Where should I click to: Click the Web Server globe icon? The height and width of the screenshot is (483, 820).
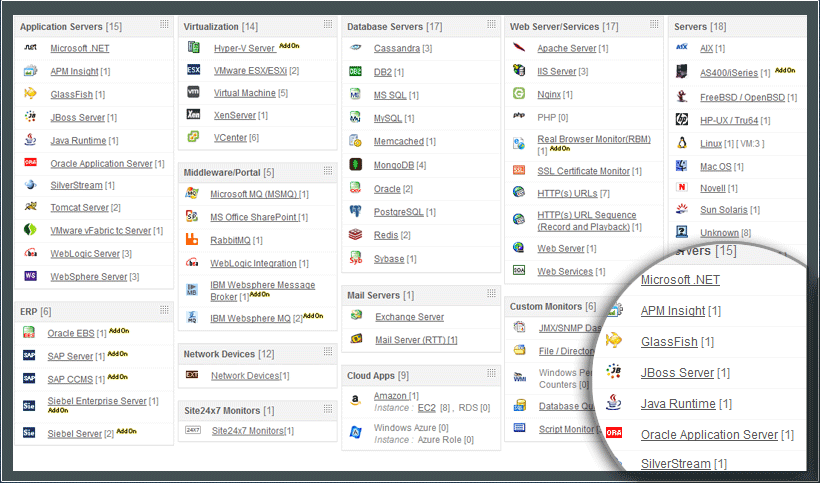click(x=519, y=248)
